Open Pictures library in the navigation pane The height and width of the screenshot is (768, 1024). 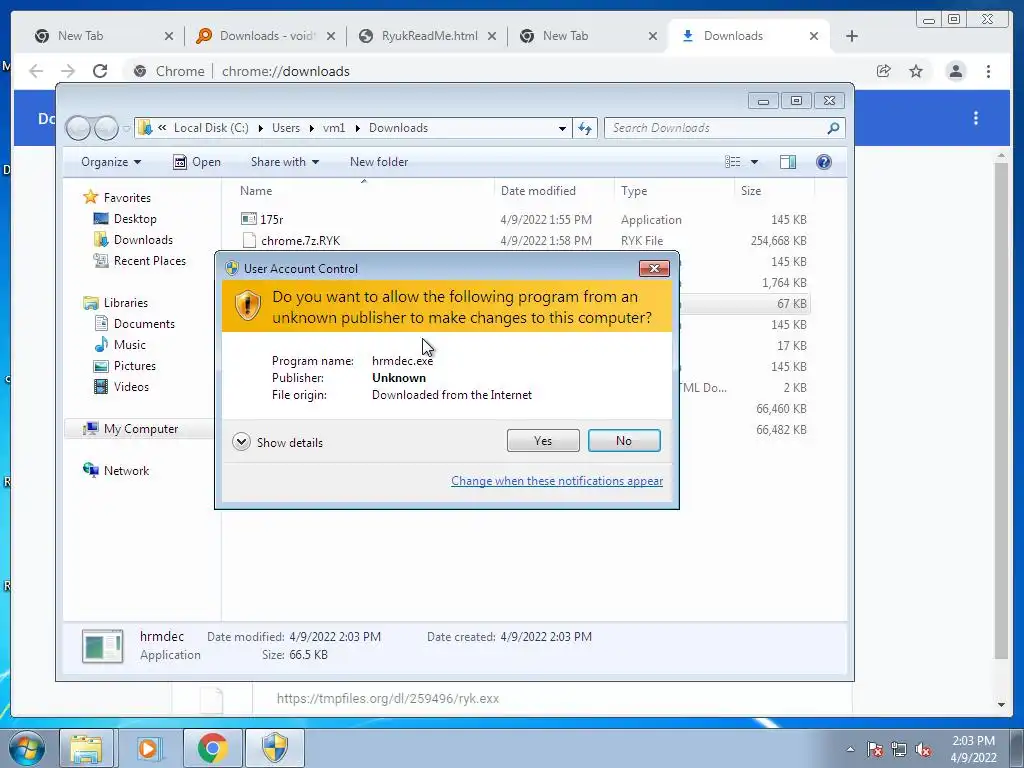click(x=125, y=366)
